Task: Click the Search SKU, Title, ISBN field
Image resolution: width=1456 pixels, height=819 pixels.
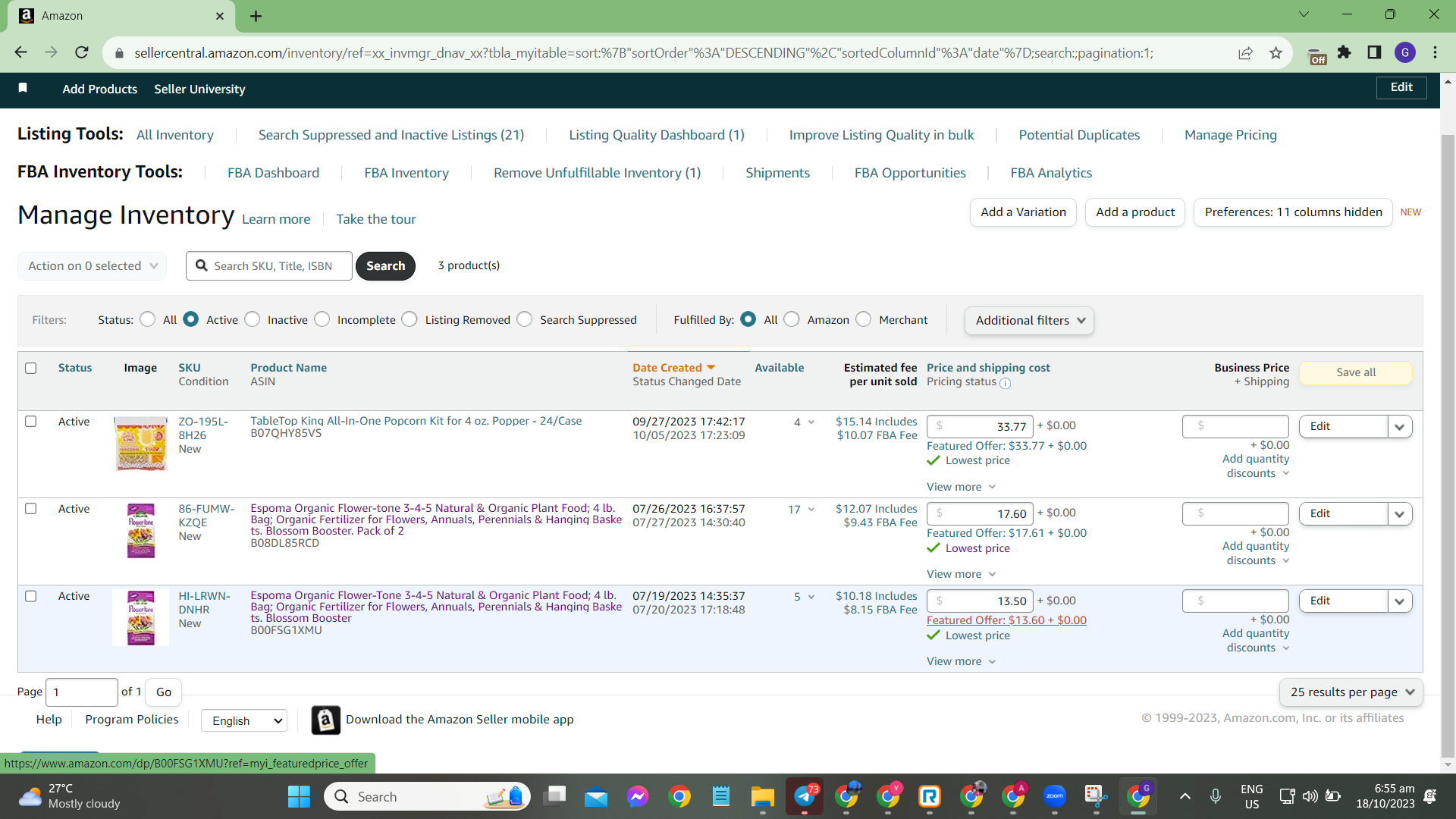Action: [x=269, y=266]
